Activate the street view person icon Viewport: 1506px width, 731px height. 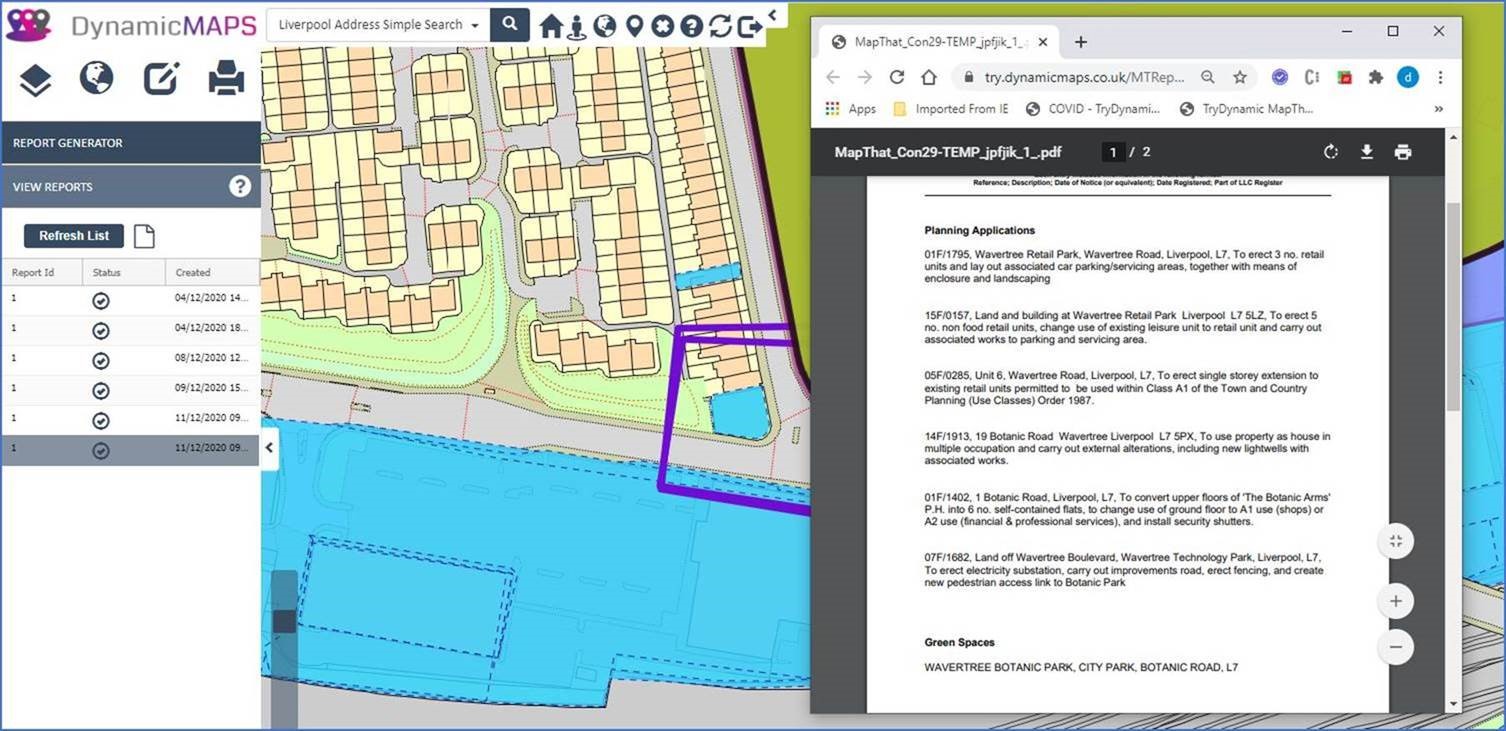(x=576, y=26)
